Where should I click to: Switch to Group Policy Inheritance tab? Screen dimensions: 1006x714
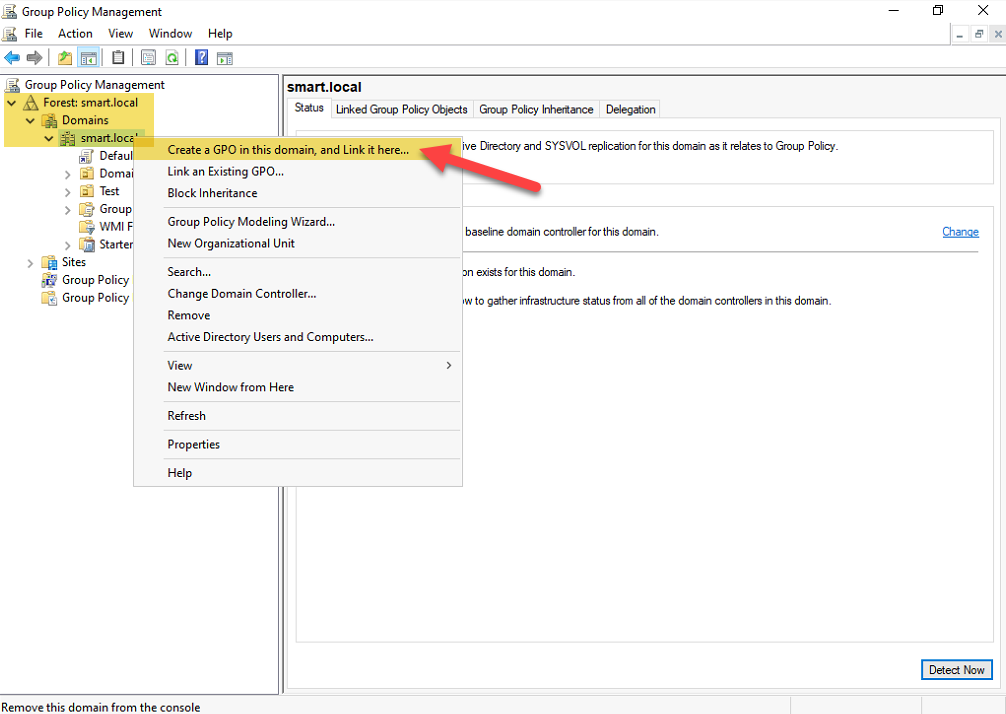click(536, 109)
